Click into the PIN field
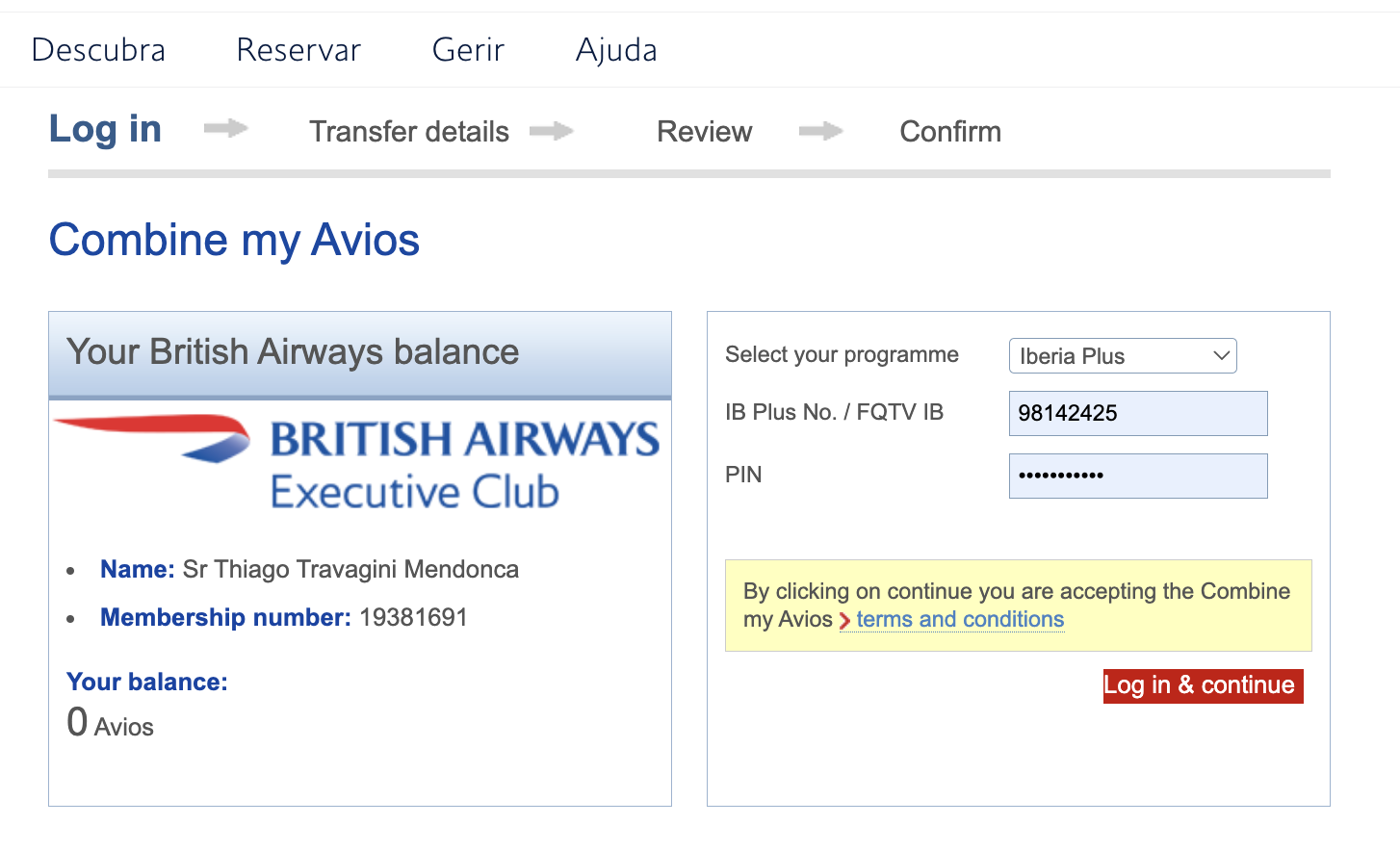This screenshot has height=851, width=1400. (x=1137, y=476)
